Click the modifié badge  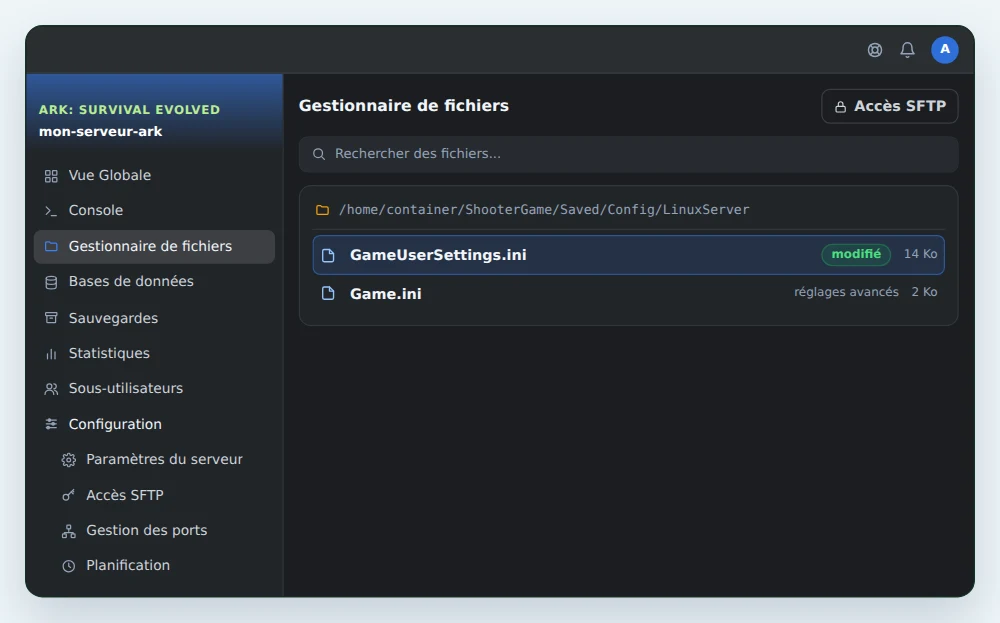[x=856, y=254]
